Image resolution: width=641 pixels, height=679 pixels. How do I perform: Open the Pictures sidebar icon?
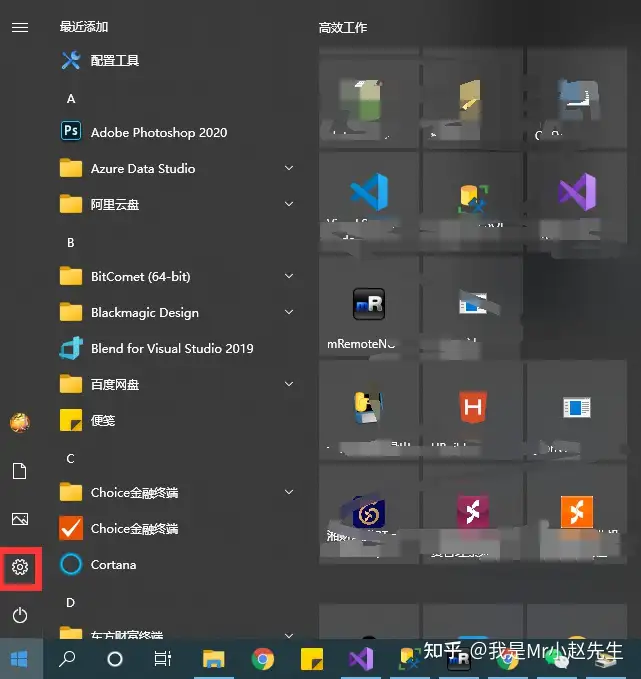click(20, 519)
